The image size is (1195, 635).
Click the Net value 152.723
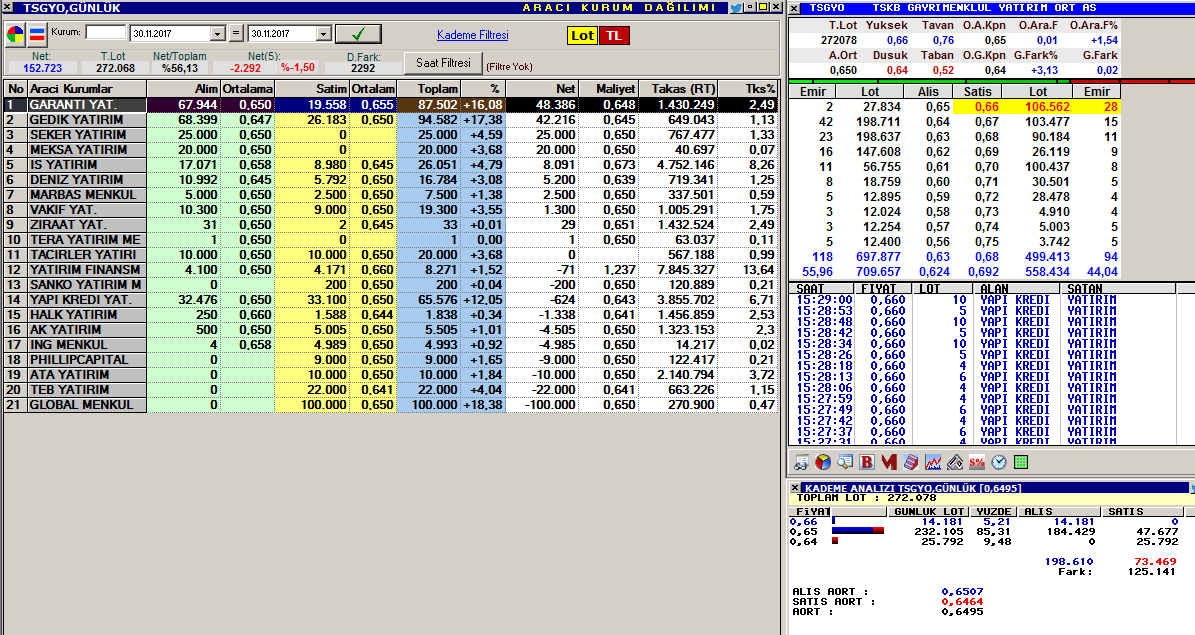click(x=42, y=68)
